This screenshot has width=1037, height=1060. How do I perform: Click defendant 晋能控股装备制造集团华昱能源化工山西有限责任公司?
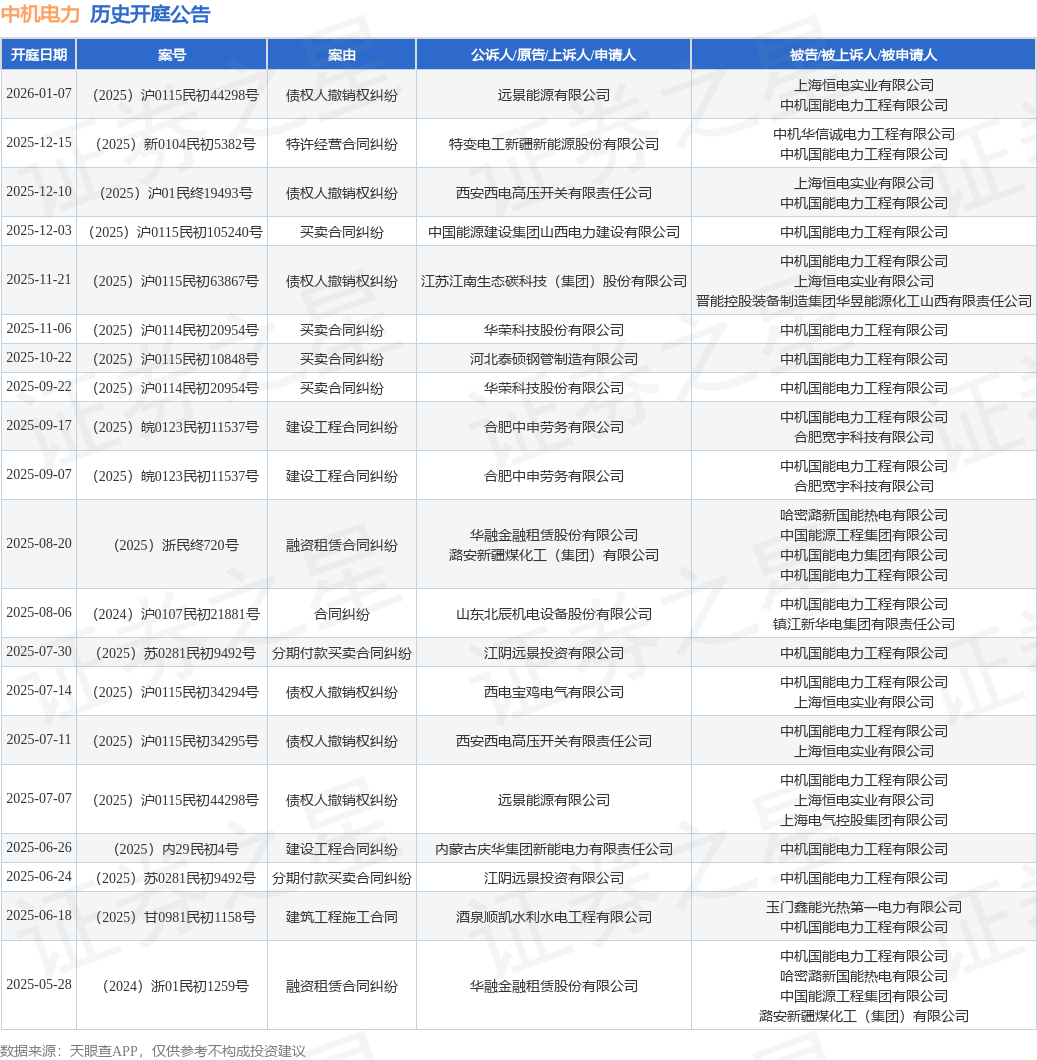863,302
